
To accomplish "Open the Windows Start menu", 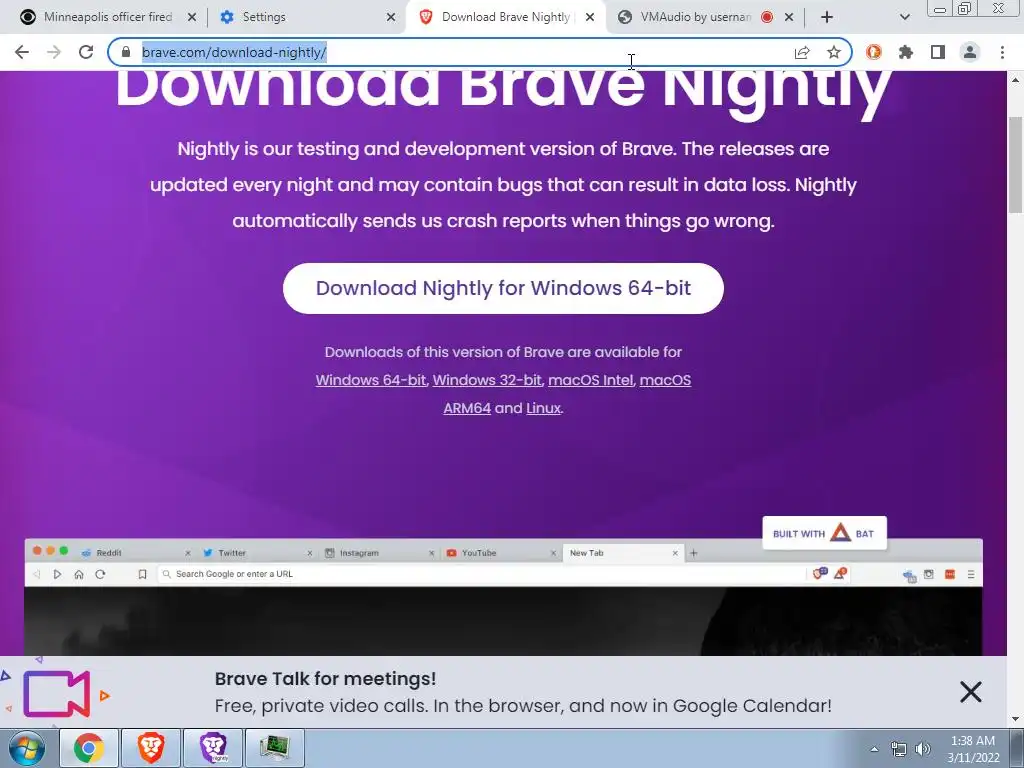I will pos(25,748).
